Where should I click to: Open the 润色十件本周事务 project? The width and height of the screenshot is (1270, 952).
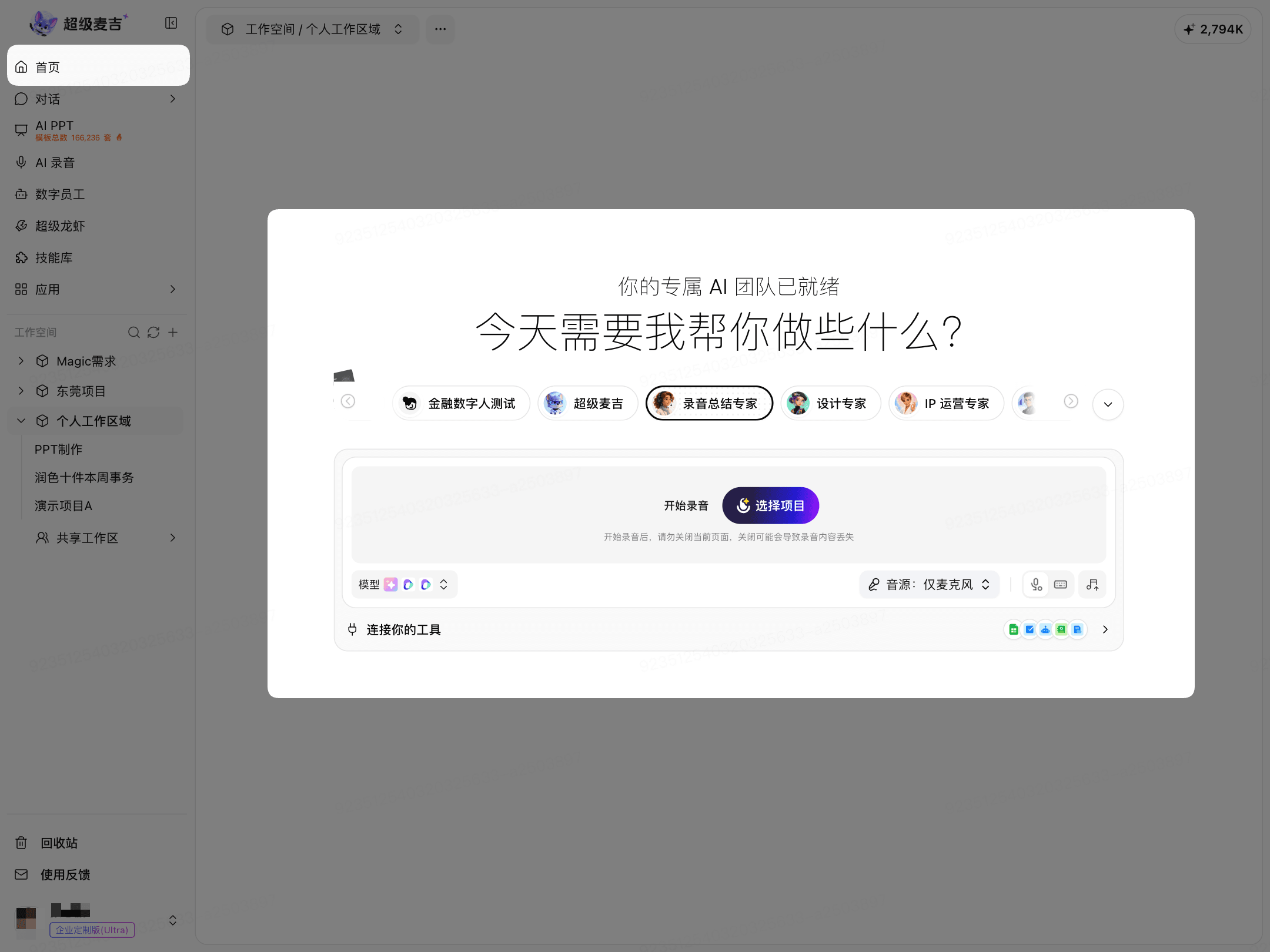click(84, 478)
